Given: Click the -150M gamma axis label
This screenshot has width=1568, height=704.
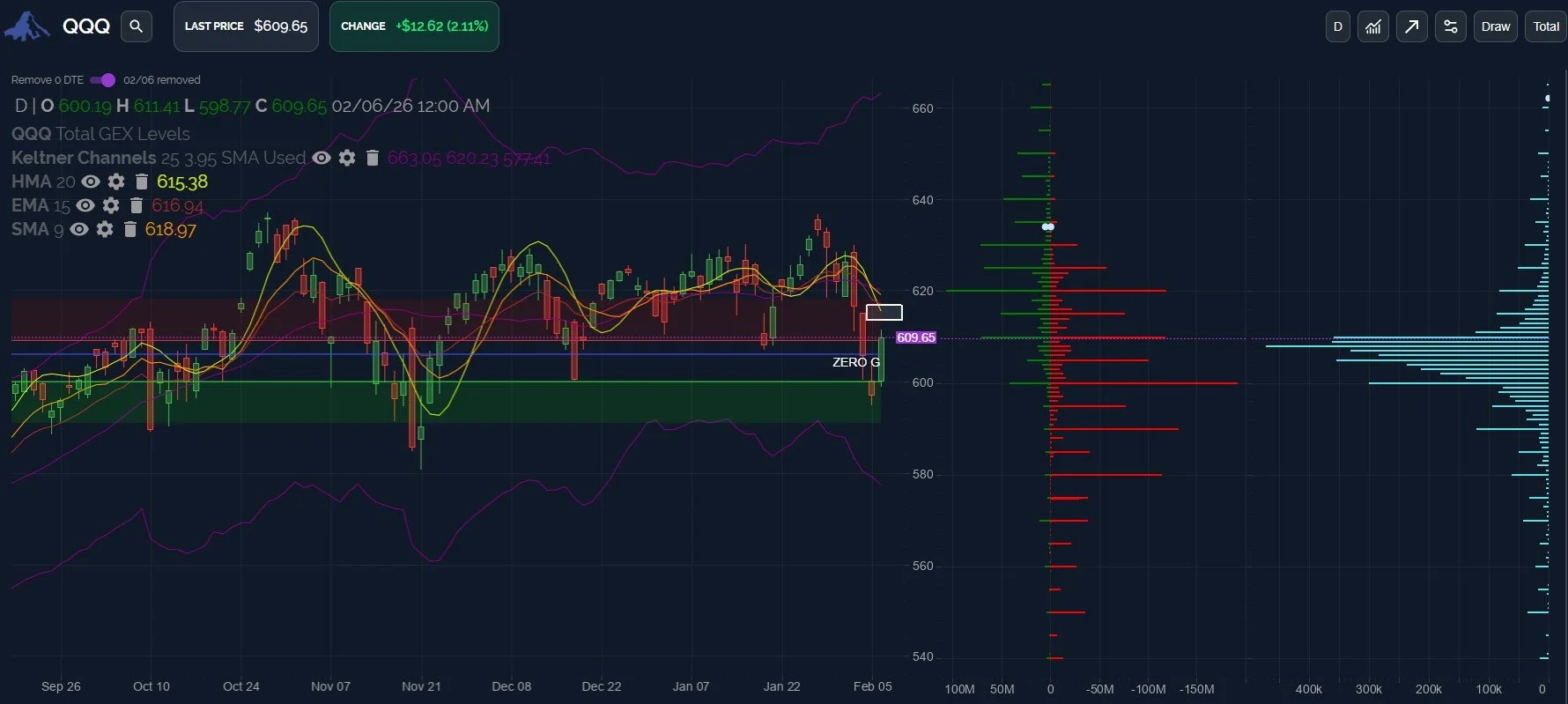Looking at the screenshot, I should click(1197, 689).
